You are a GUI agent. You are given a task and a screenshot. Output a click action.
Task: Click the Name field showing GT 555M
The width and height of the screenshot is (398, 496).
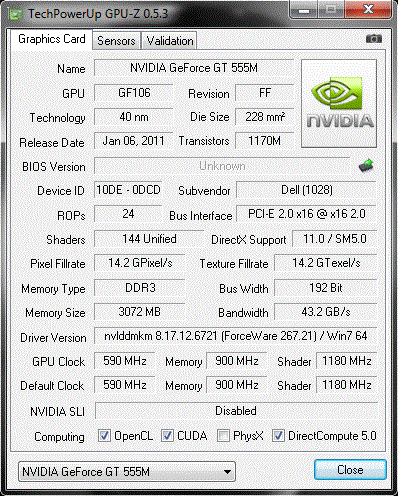coord(194,68)
